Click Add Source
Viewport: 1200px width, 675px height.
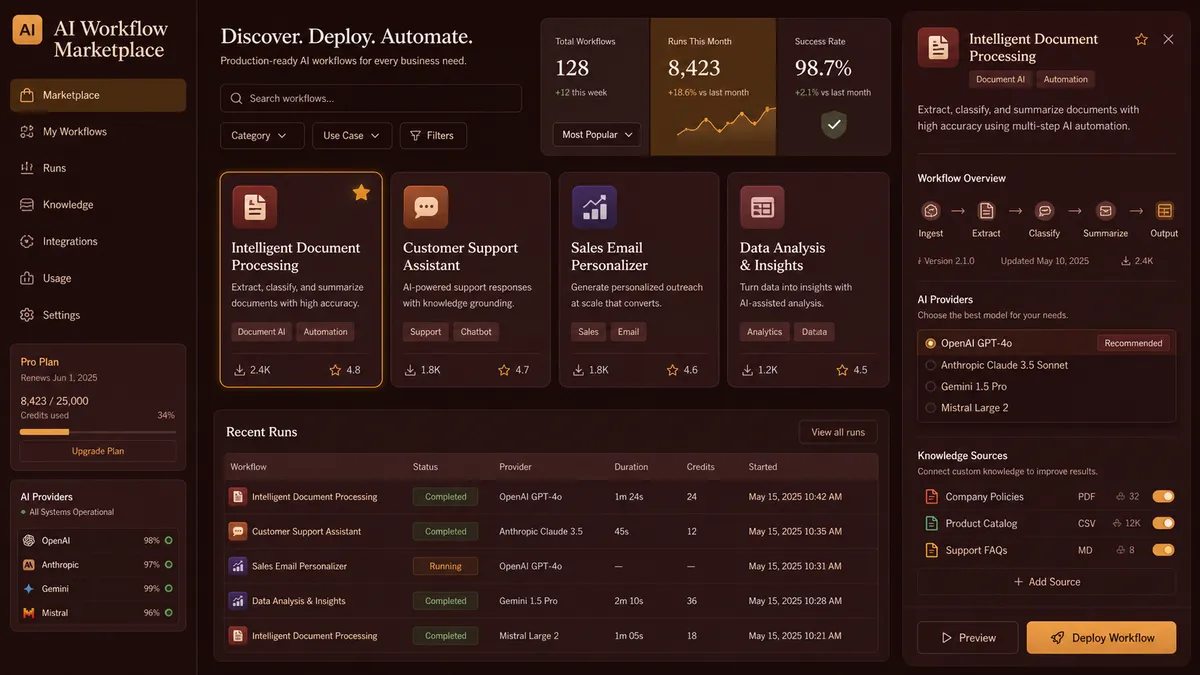point(1047,581)
